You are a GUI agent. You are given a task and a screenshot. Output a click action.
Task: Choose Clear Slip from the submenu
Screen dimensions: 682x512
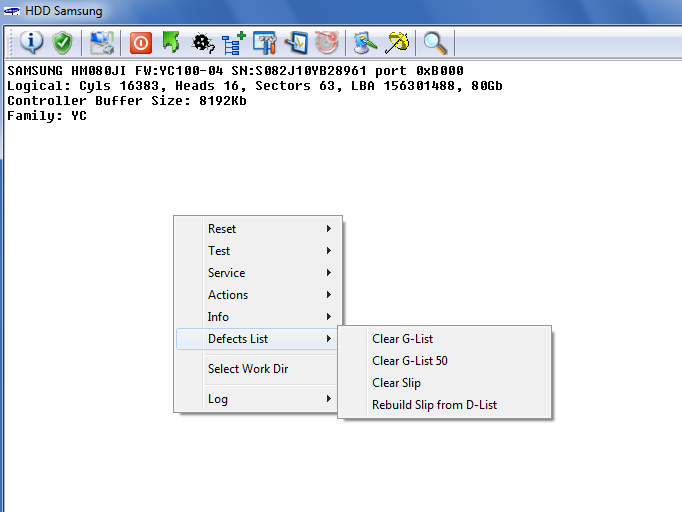pos(445,383)
